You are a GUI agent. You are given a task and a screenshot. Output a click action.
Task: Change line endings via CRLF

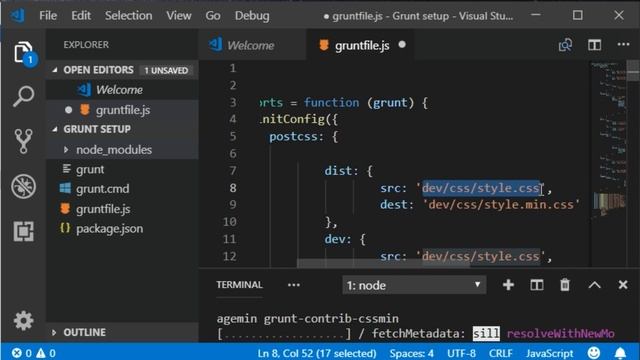pyautogui.click(x=500, y=353)
